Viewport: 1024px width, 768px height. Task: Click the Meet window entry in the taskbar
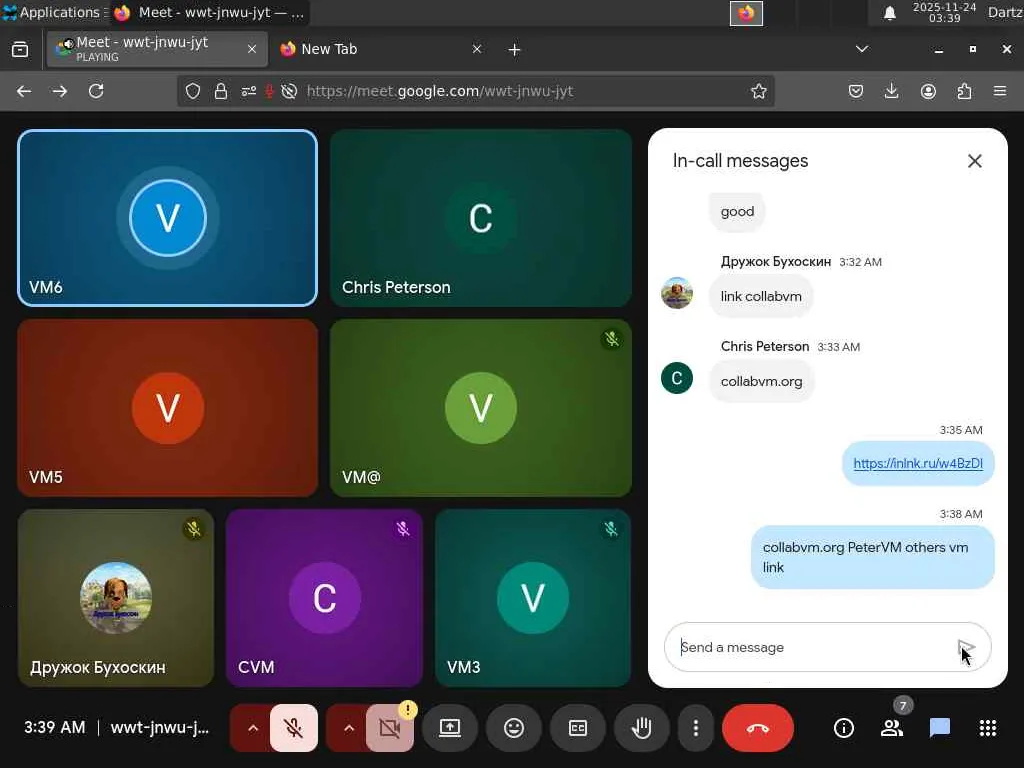pos(208,12)
